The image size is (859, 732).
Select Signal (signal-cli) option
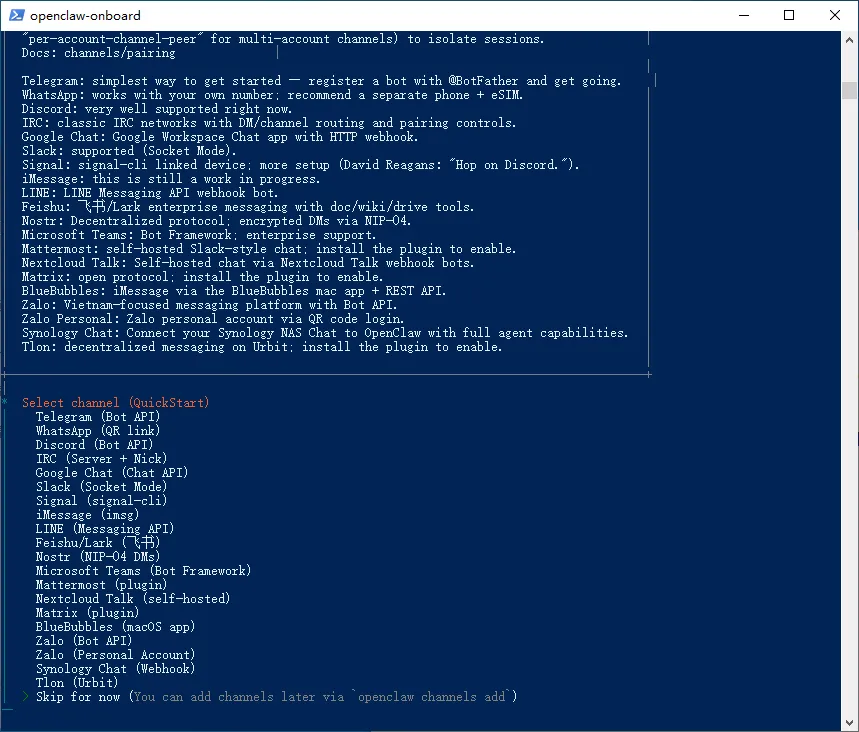[x=101, y=501]
